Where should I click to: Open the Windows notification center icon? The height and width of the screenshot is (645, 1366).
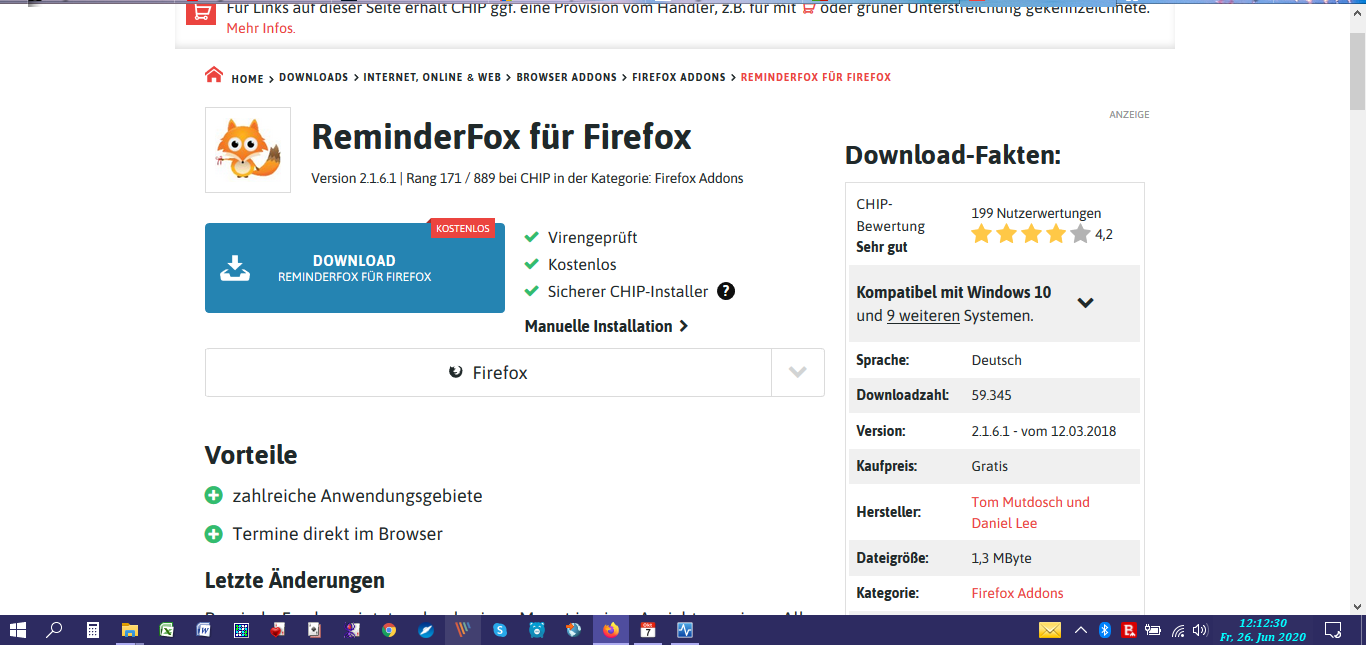[1332, 630]
